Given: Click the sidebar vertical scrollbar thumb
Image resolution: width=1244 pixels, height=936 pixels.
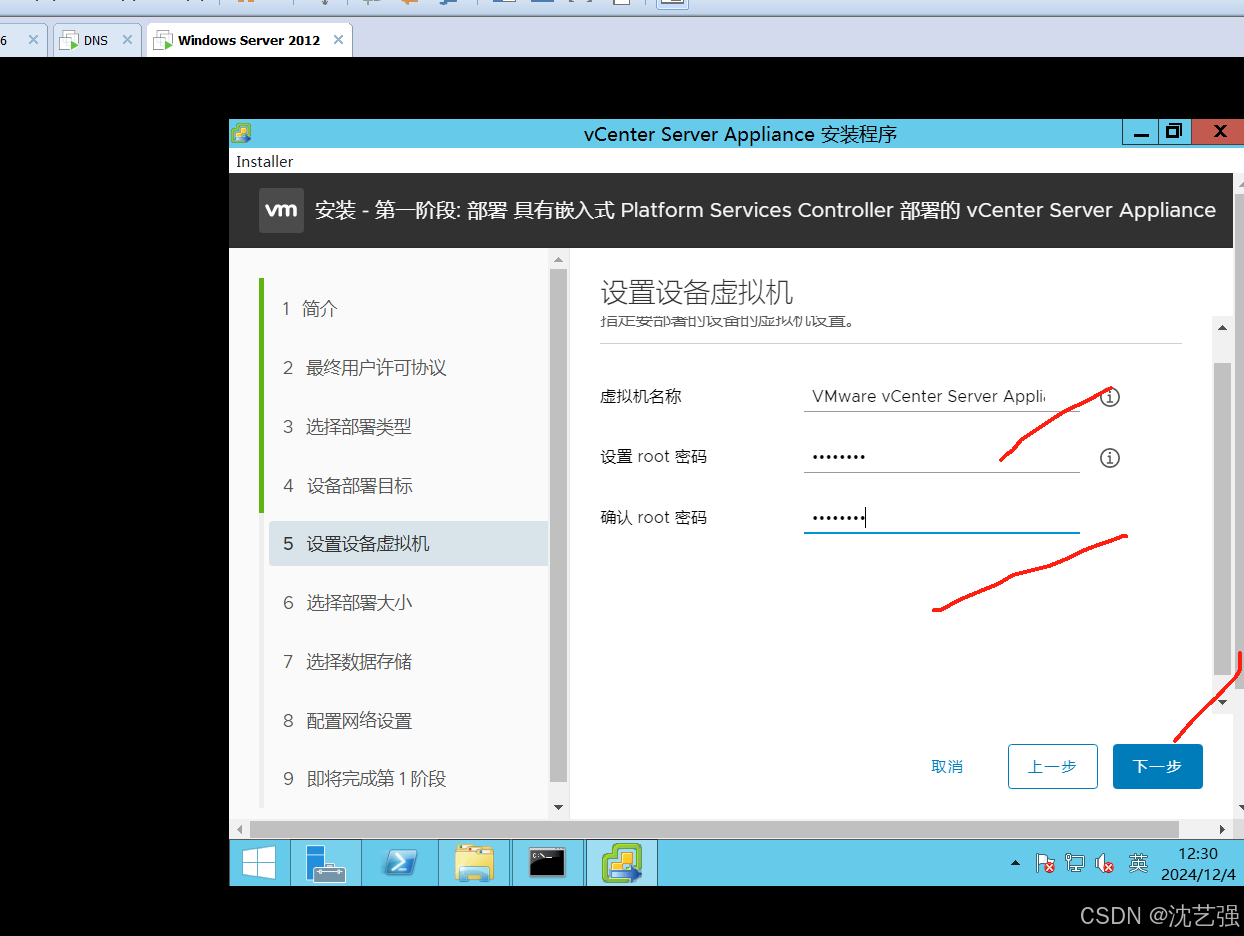Looking at the screenshot, I should pos(559,525).
